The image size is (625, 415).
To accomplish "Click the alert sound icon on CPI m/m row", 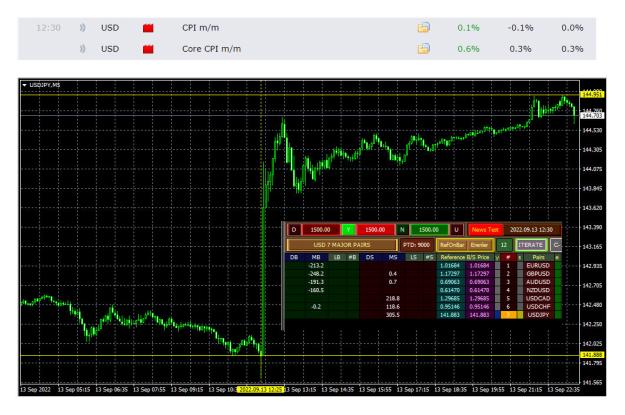I will [x=83, y=28].
